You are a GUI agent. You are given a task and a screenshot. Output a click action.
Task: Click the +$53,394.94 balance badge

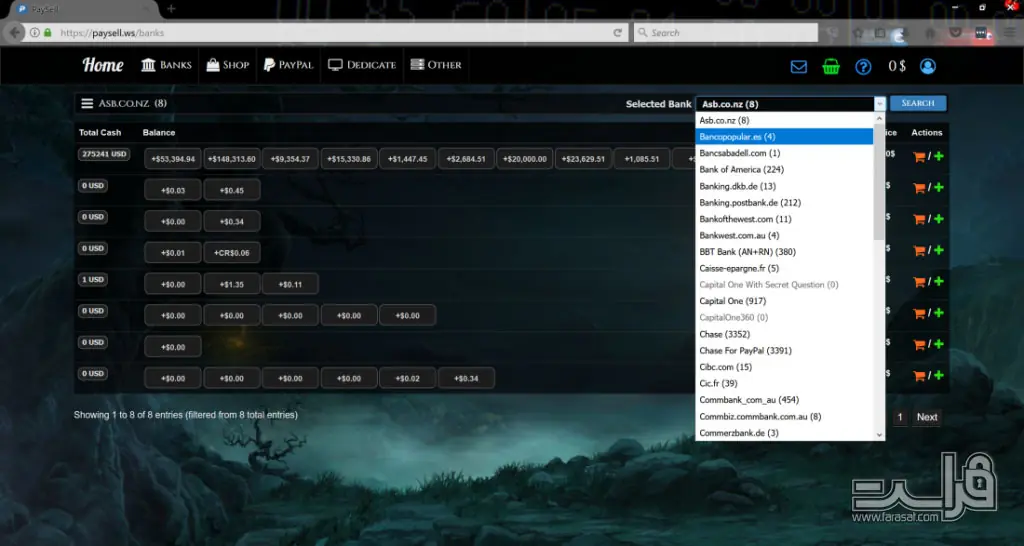[173, 159]
